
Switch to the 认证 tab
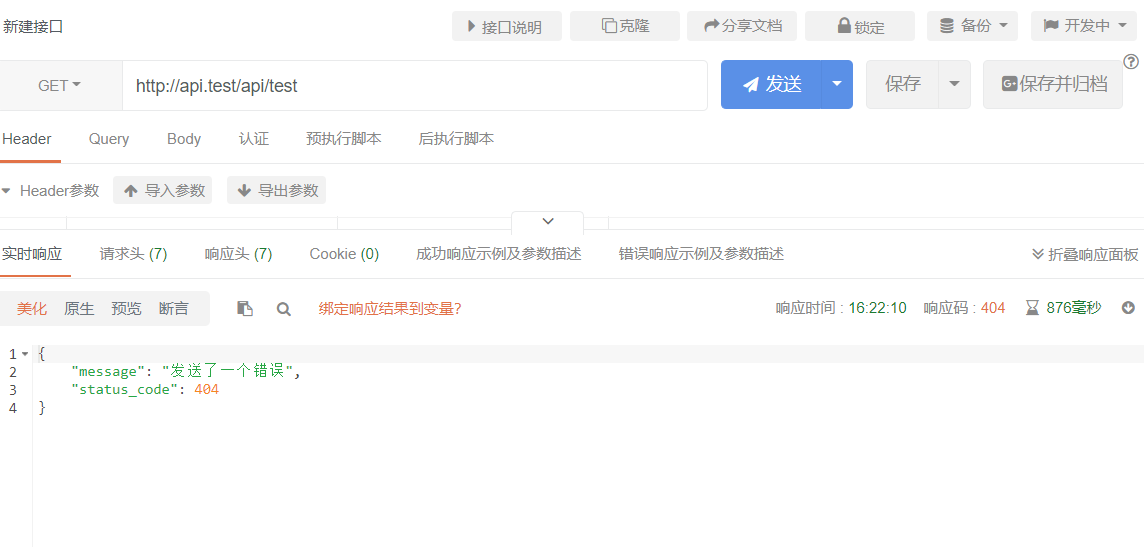tap(254, 139)
